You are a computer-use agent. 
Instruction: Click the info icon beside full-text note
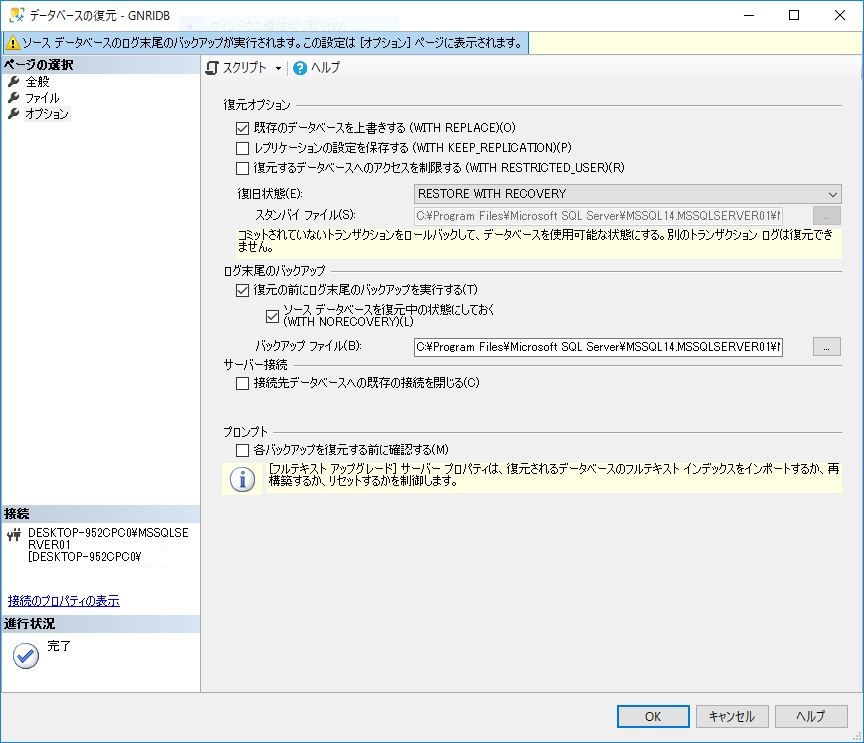[x=242, y=479]
